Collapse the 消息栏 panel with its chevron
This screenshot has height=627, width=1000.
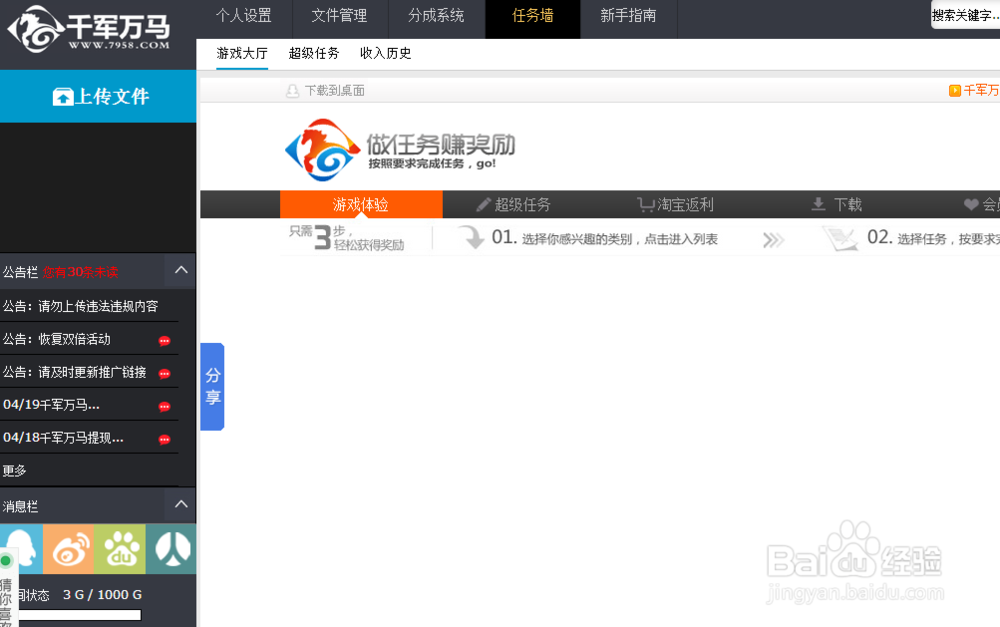coord(181,504)
